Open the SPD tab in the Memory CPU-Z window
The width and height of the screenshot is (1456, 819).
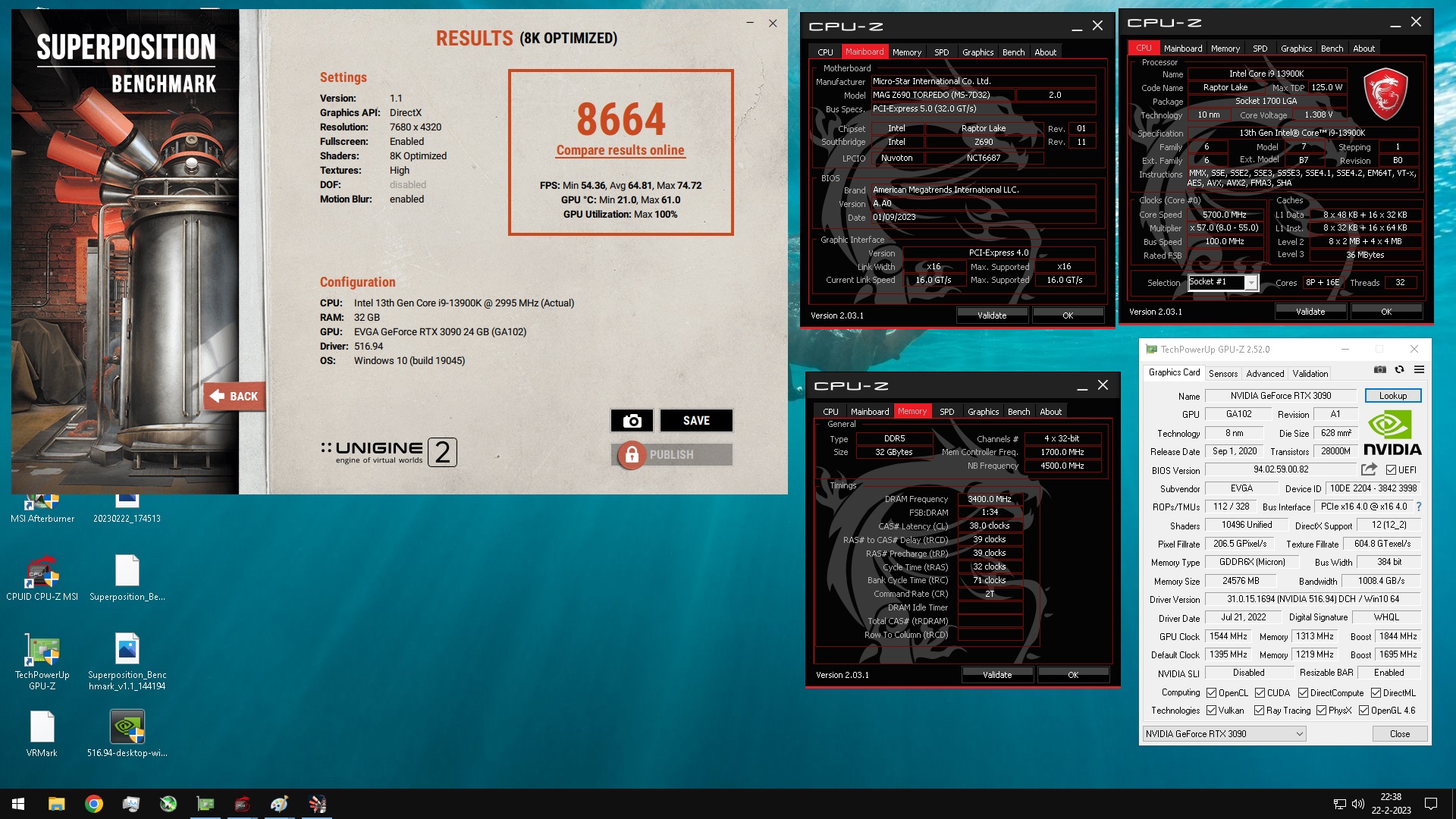coord(946,412)
